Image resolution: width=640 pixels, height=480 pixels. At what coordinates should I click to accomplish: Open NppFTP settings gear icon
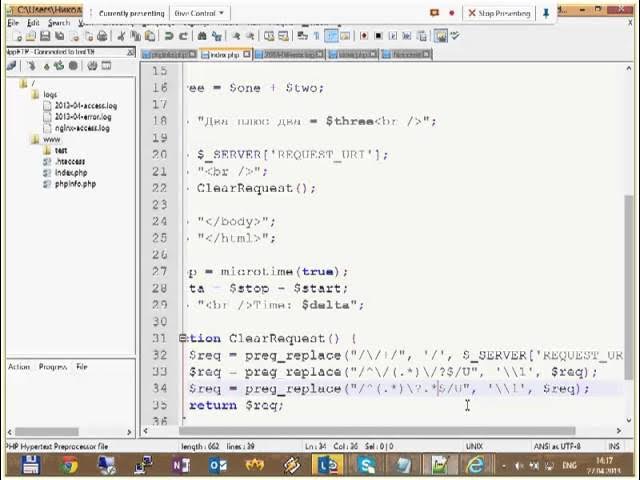click(x=92, y=66)
